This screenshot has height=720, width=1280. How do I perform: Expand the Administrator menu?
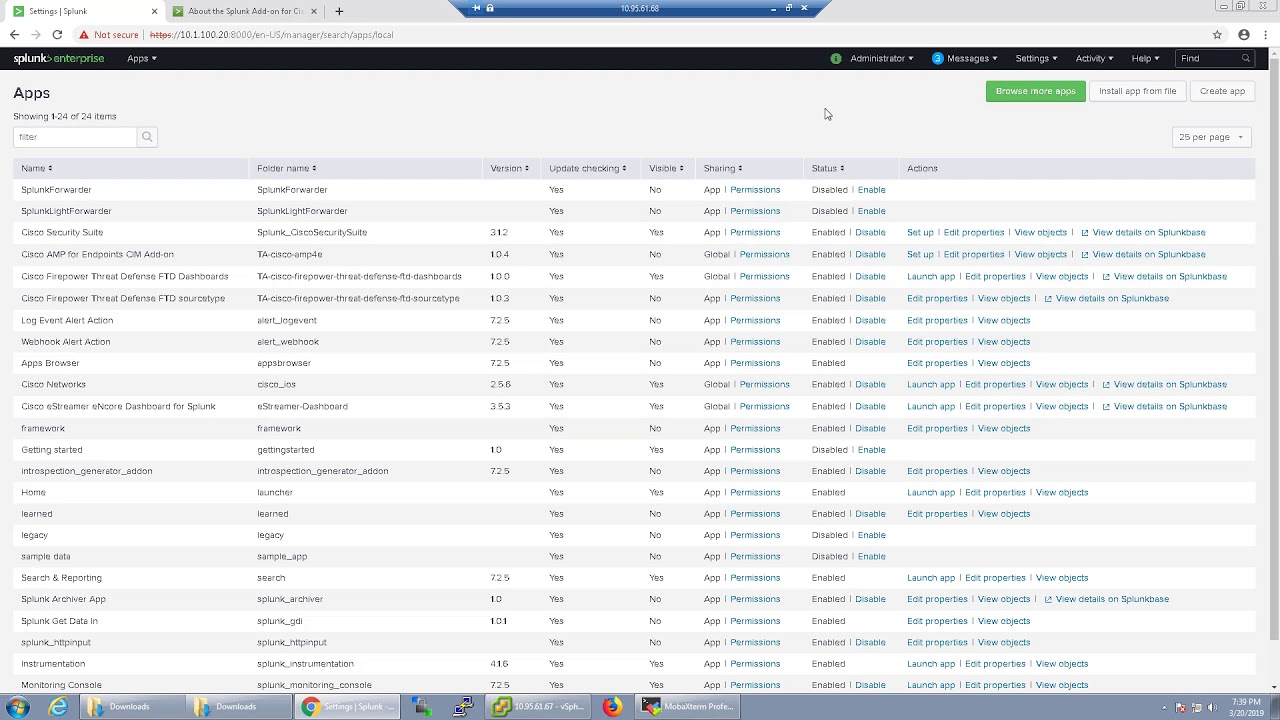click(881, 58)
